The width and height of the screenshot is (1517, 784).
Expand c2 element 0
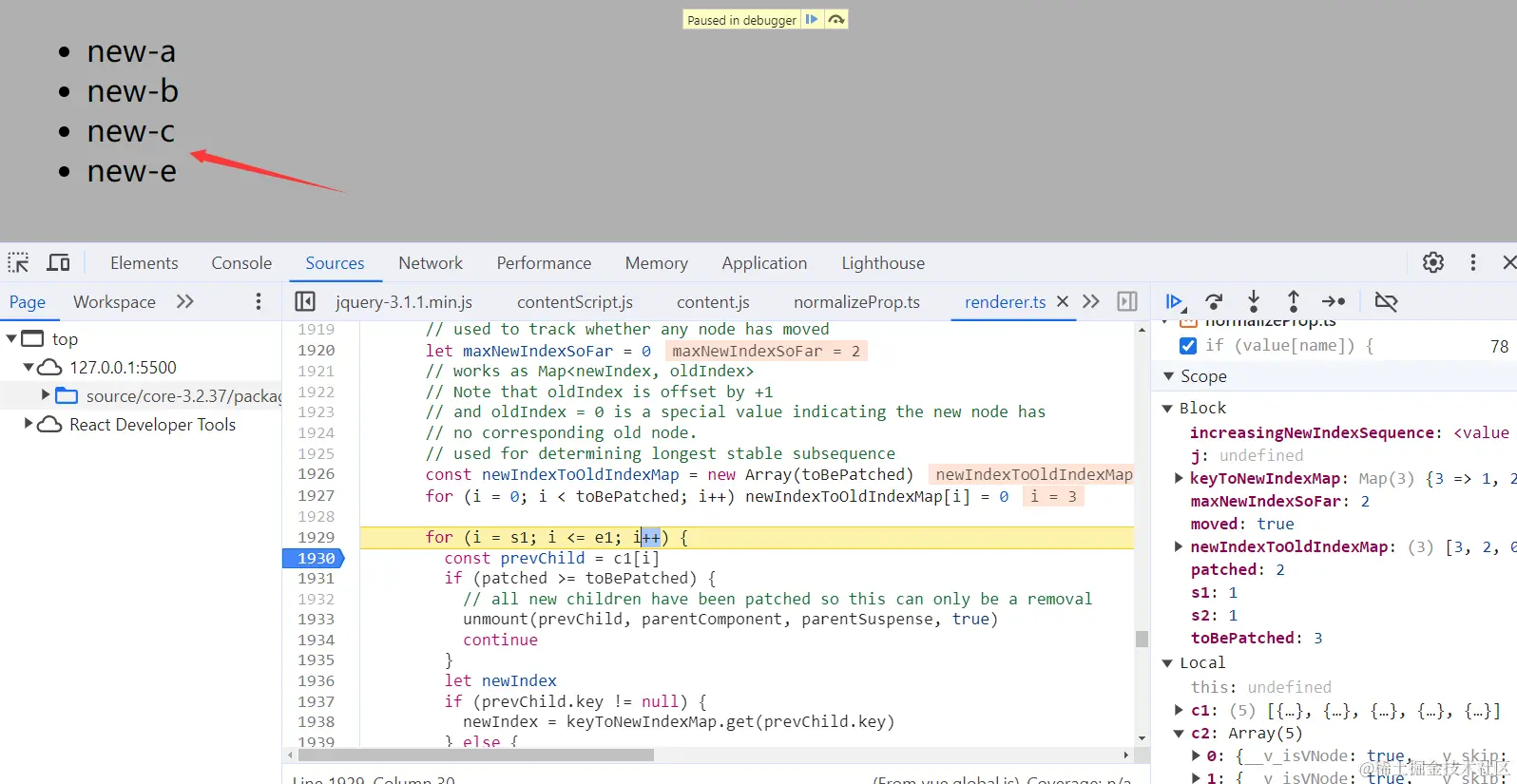(x=1197, y=755)
